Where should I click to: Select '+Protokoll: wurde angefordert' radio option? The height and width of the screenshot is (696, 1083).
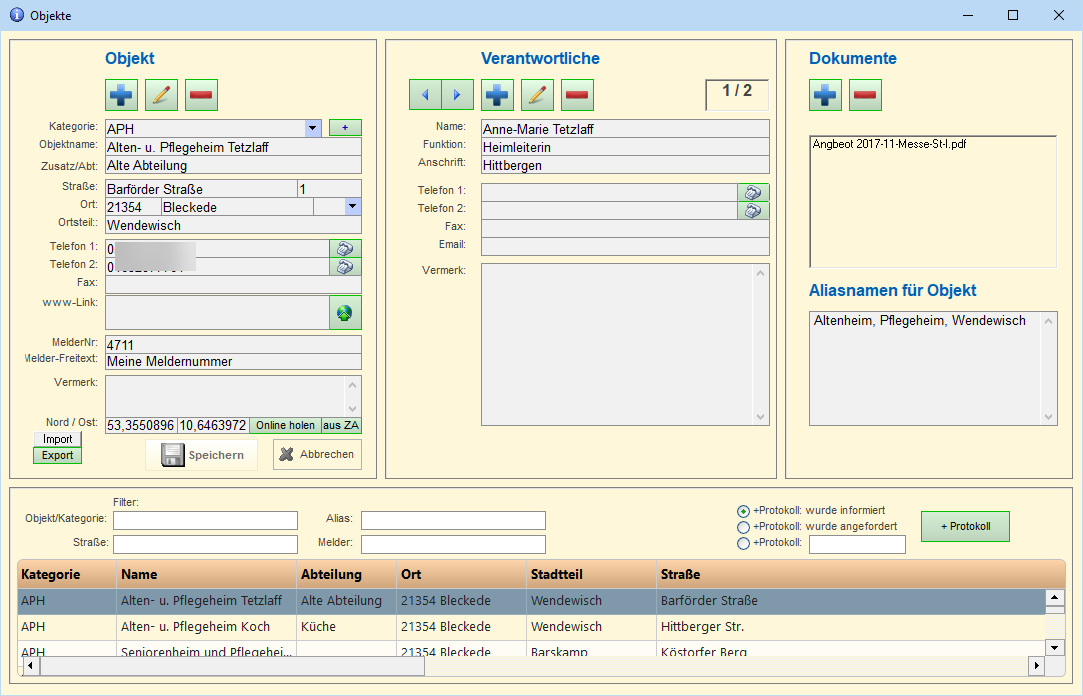743,527
